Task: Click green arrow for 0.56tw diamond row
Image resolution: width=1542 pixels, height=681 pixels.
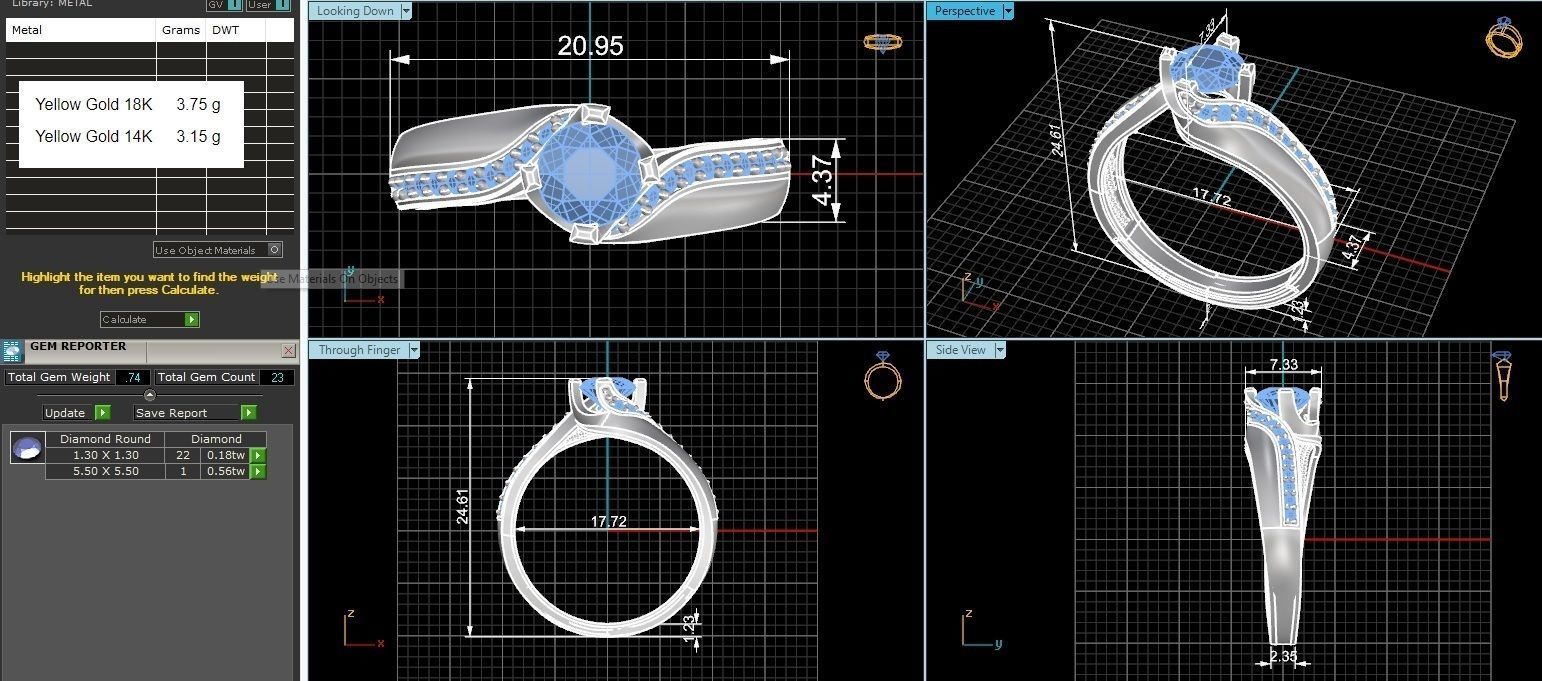Action: pyautogui.click(x=257, y=471)
